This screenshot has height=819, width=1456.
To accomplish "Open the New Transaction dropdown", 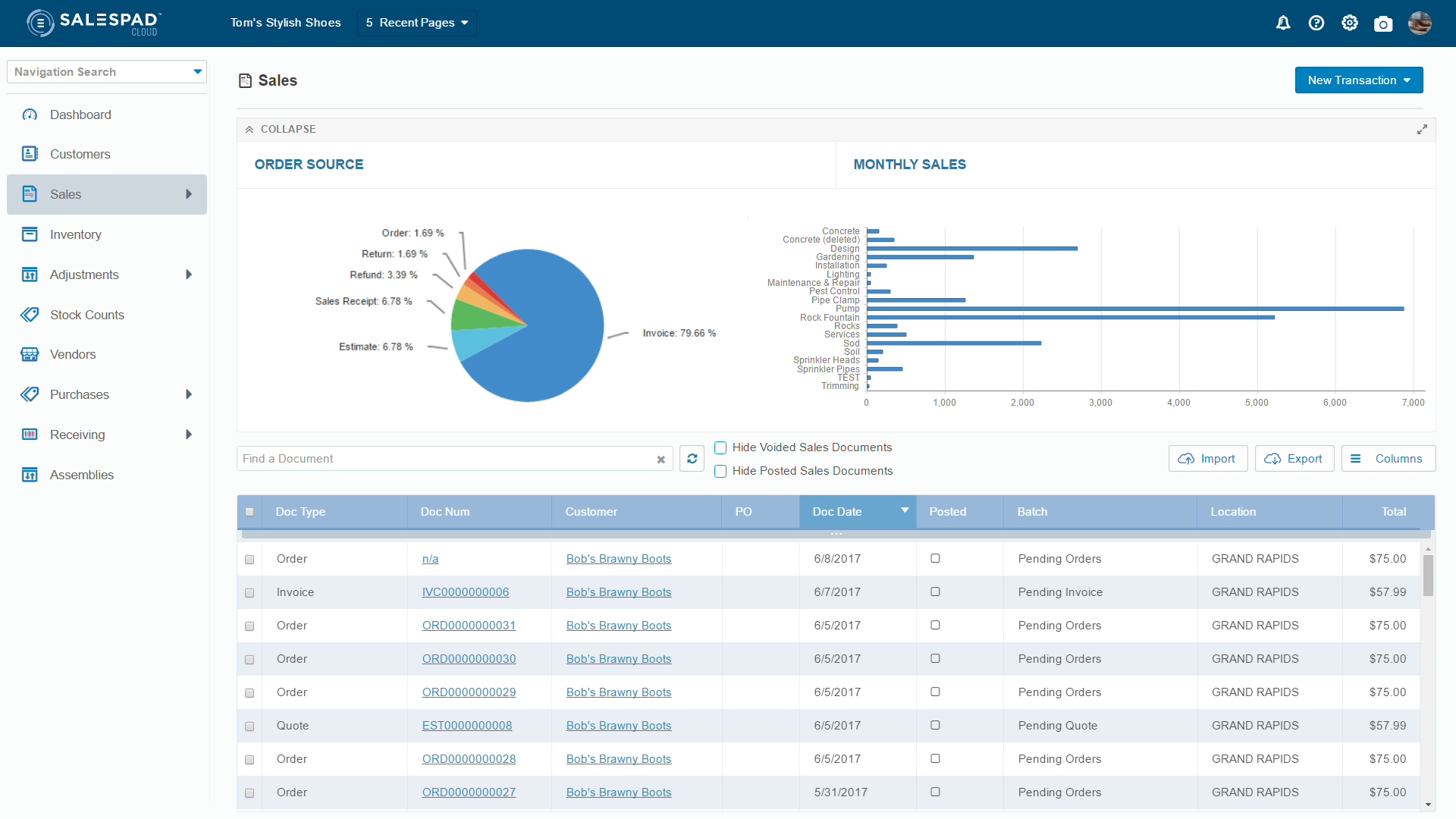I will [x=1359, y=80].
